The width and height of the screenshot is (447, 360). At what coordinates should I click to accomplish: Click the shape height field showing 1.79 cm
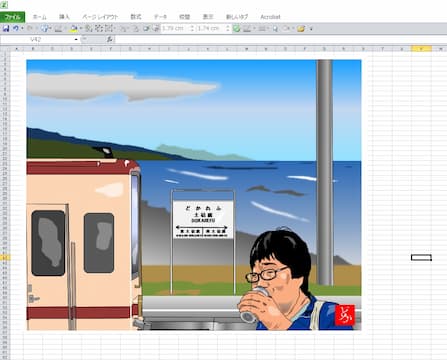tap(175, 29)
